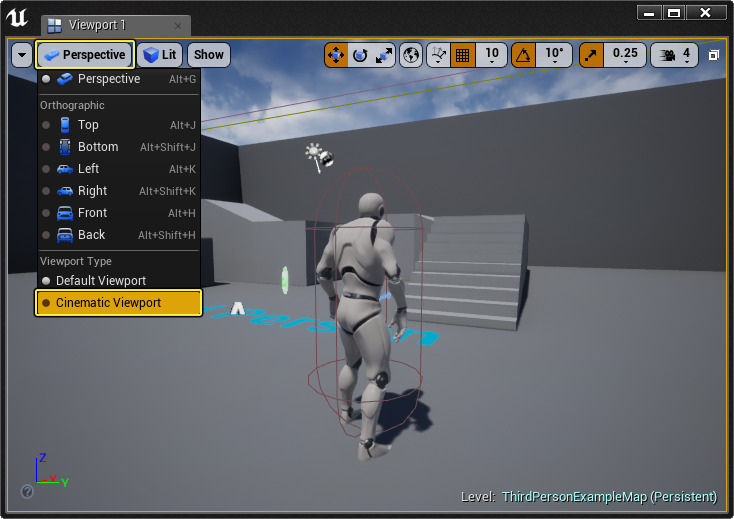
Task: Switch to Bottom orthographic view
Action: (119, 147)
